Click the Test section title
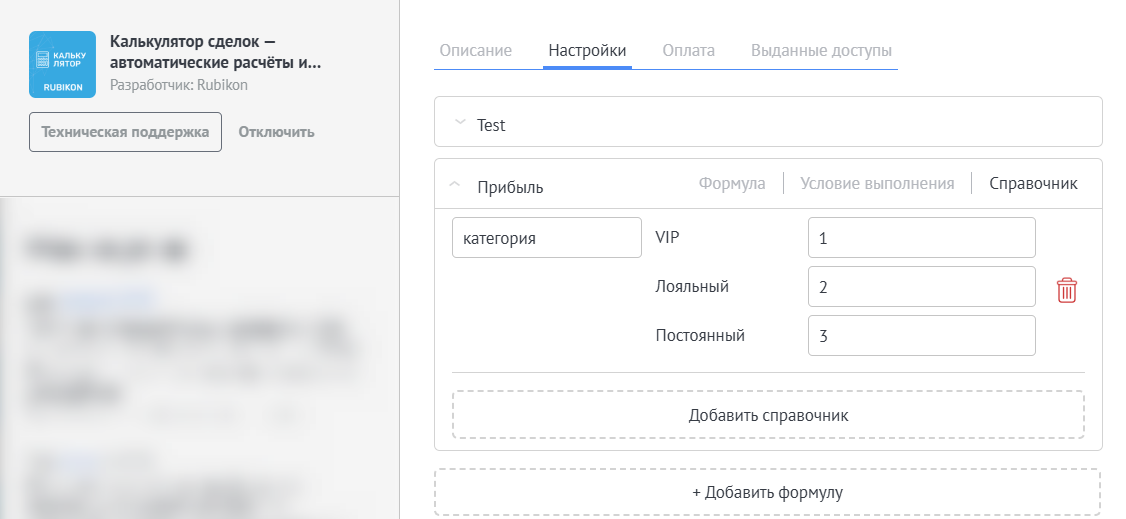 click(491, 125)
